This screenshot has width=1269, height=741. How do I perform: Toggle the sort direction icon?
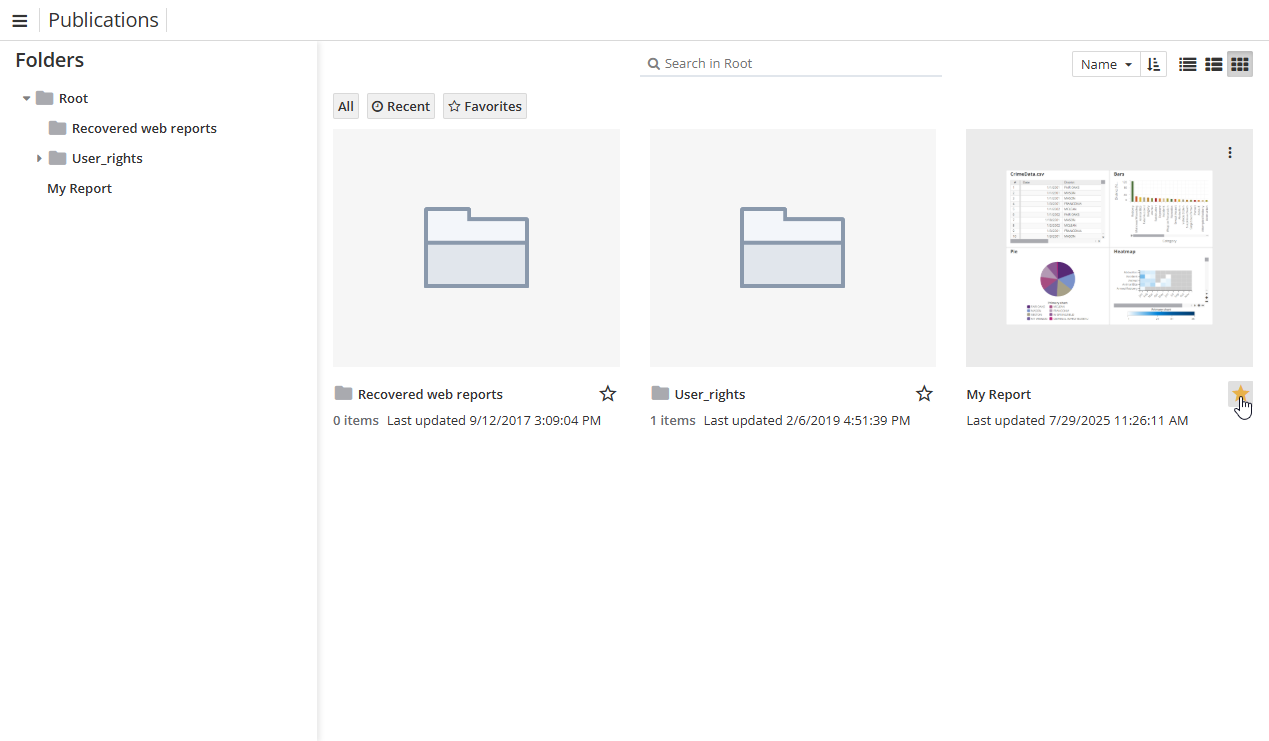tap(1153, 64)
